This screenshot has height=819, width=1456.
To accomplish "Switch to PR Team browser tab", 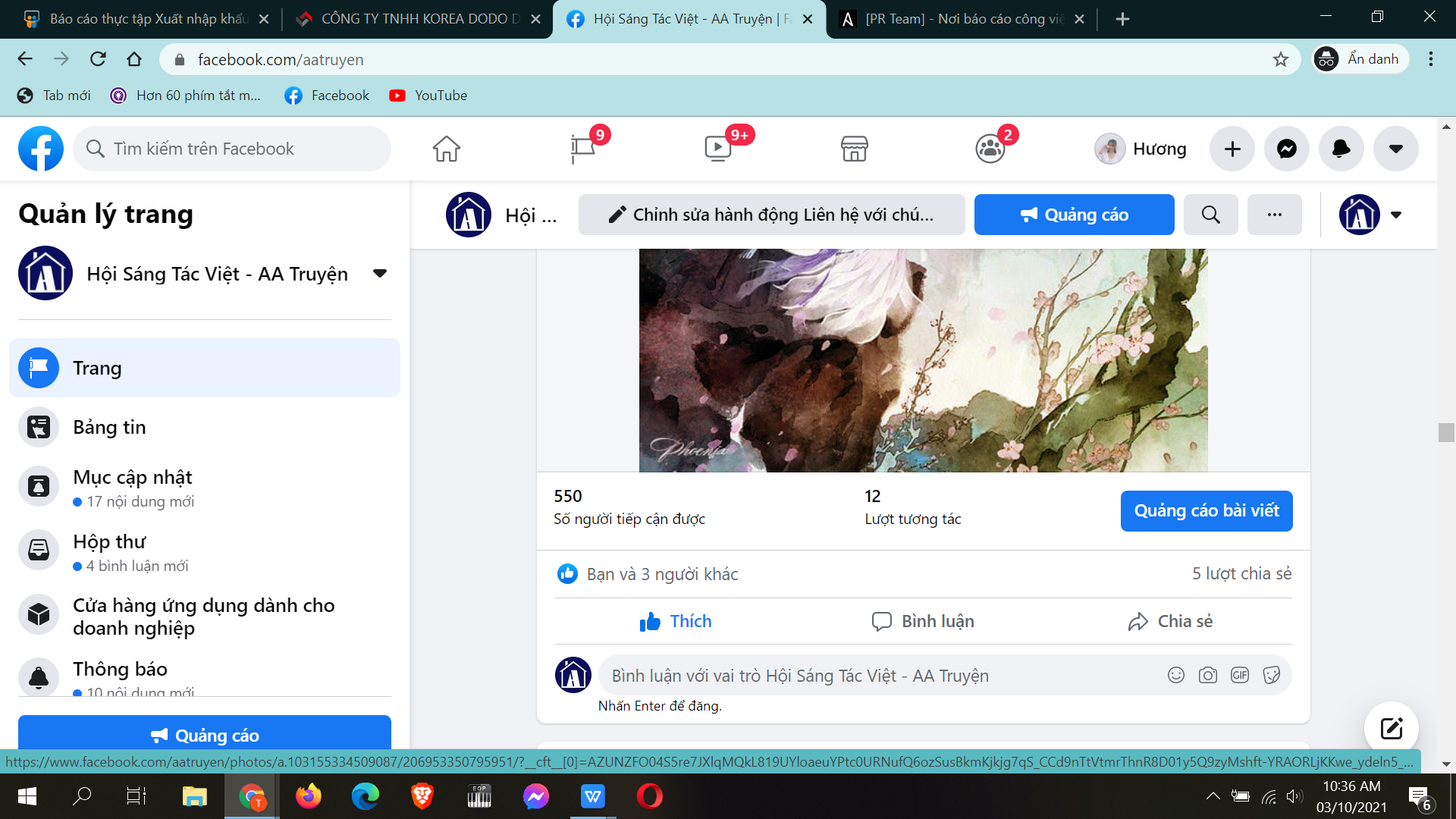I will coord(962,19).
